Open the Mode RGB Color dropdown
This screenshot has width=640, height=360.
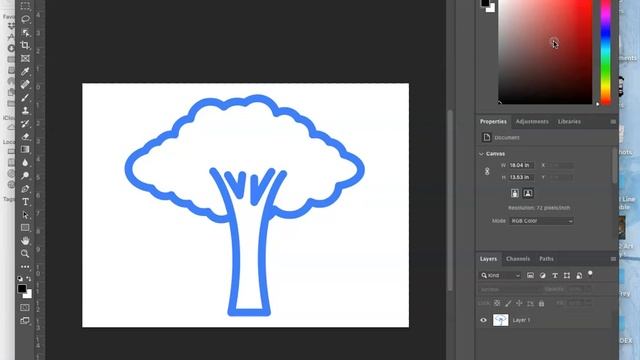click(x=542, y=221)
